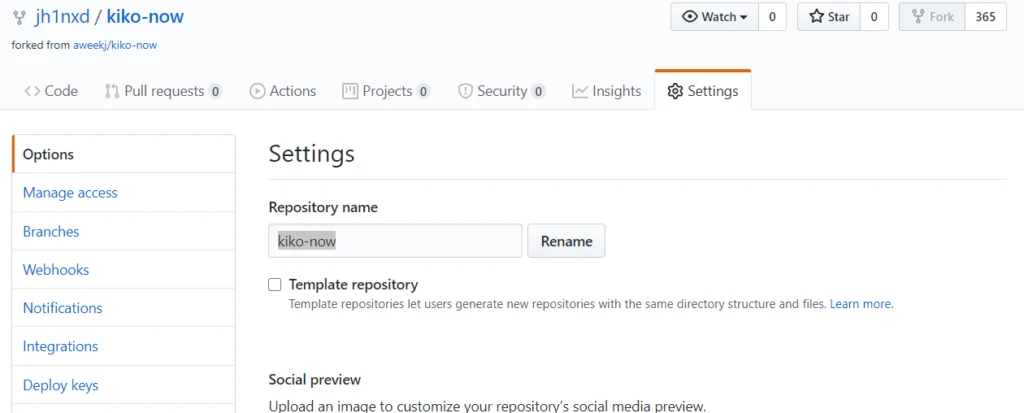Enable the Template repository checkbox
1024x413 pixels.
tap(275, 285)
